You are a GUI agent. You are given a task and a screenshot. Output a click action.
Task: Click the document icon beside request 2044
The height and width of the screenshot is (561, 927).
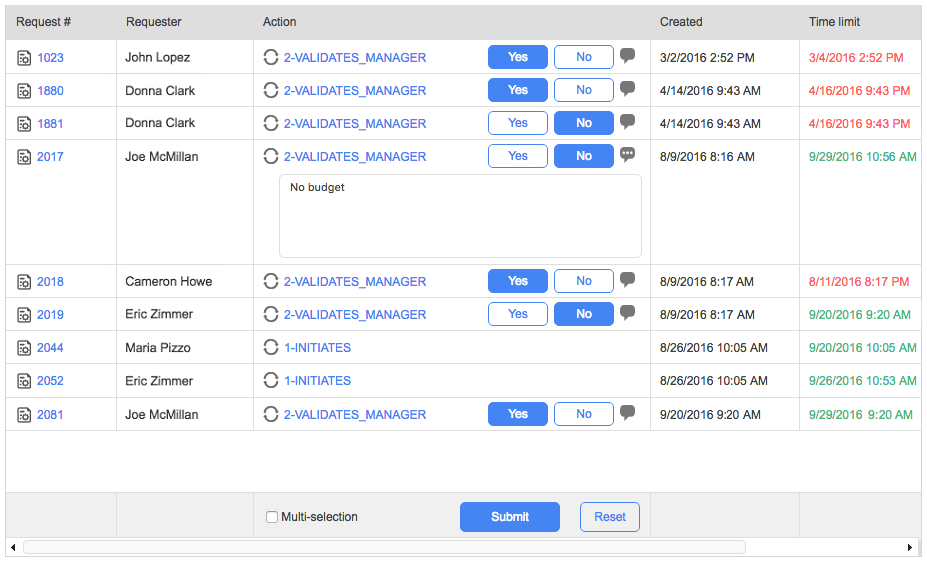click(24, 348)
